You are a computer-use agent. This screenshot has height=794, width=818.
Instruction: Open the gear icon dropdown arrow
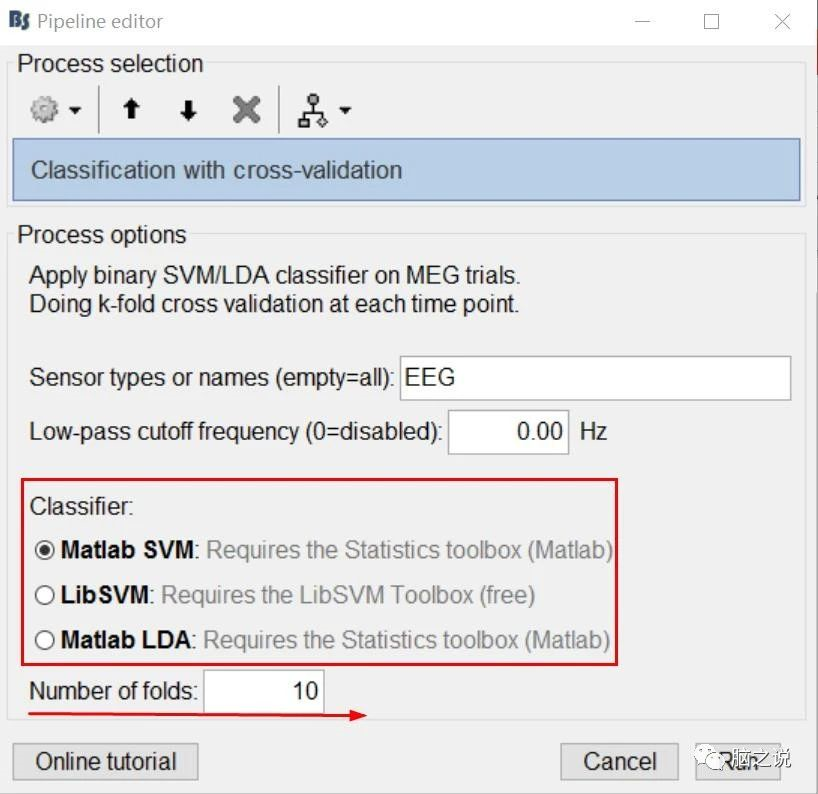(75, 110)
